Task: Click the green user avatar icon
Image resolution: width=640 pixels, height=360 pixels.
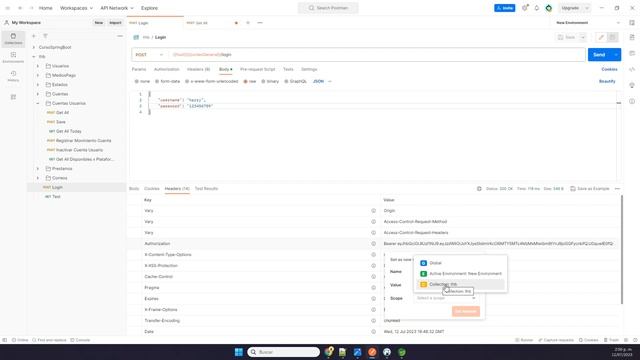Action: coord(549,8)
